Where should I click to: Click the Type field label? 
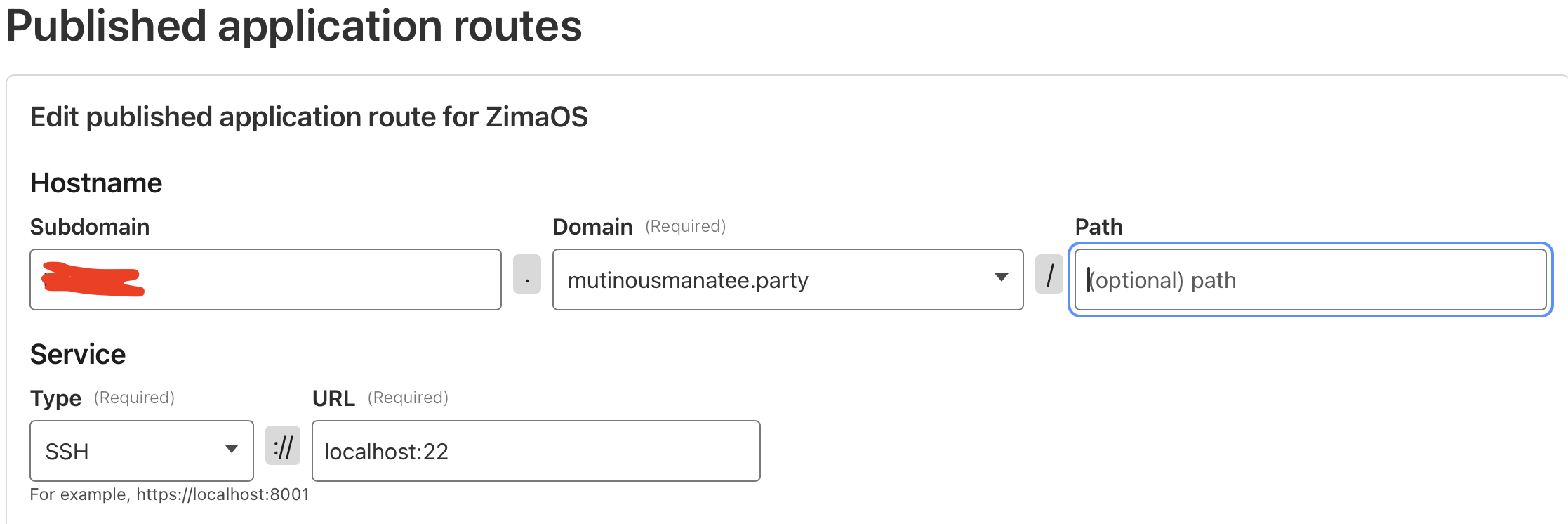55,398
